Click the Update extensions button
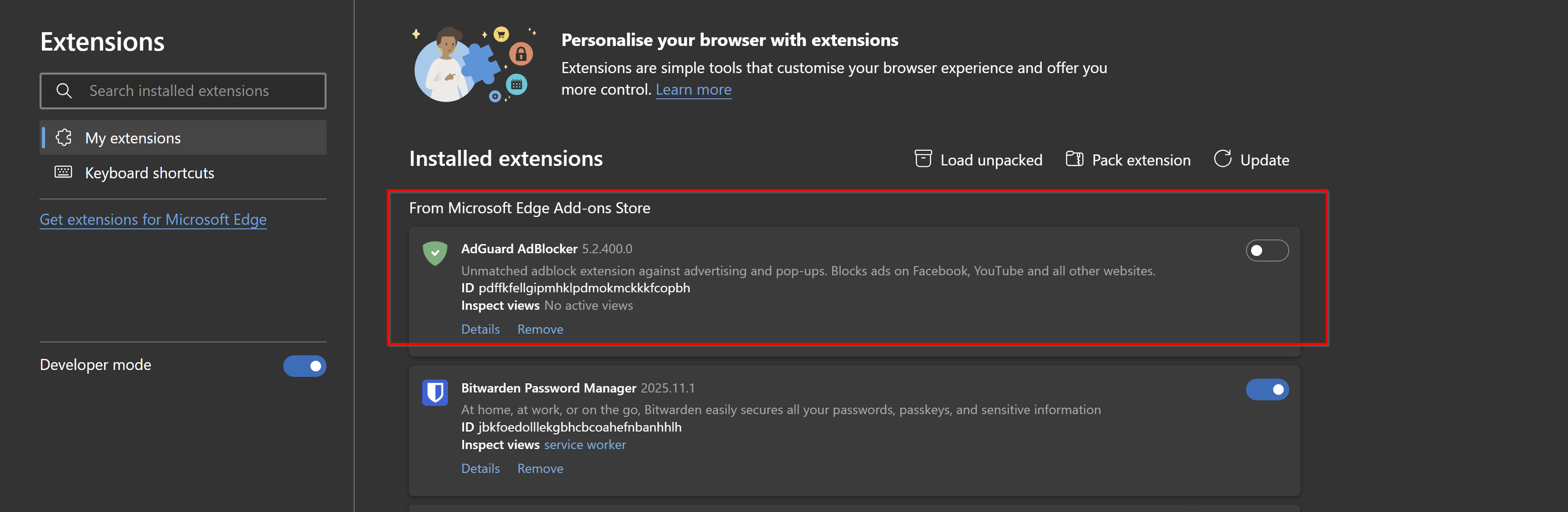 point(1252,159)
